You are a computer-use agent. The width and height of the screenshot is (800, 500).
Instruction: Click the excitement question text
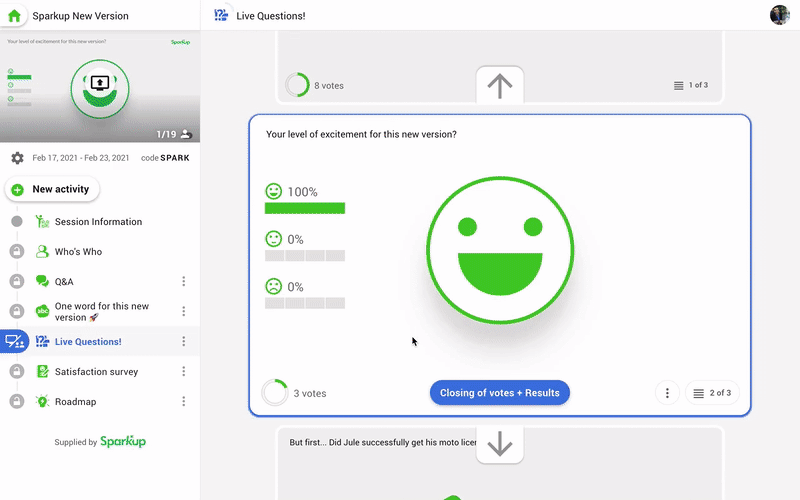pos(361,134)
